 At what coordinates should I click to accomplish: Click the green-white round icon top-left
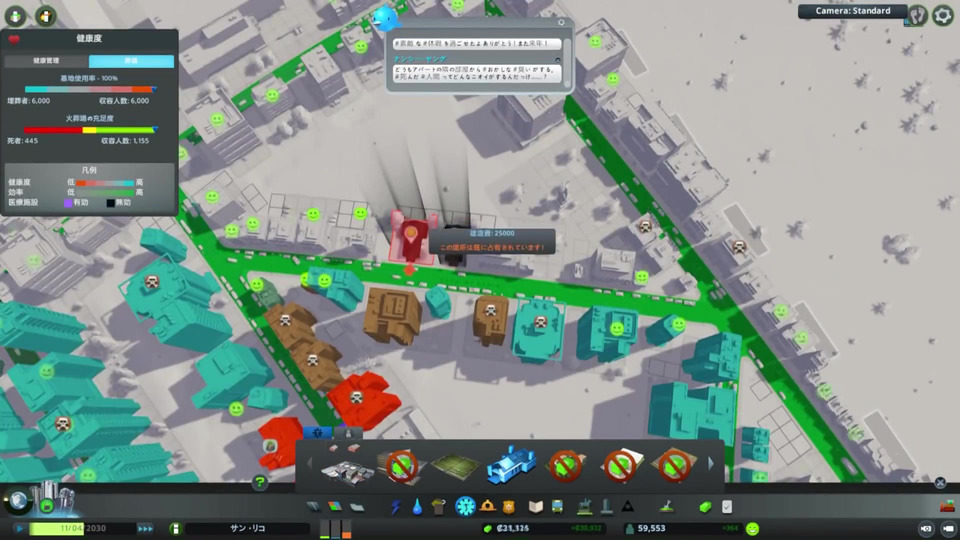pos(15,16)
